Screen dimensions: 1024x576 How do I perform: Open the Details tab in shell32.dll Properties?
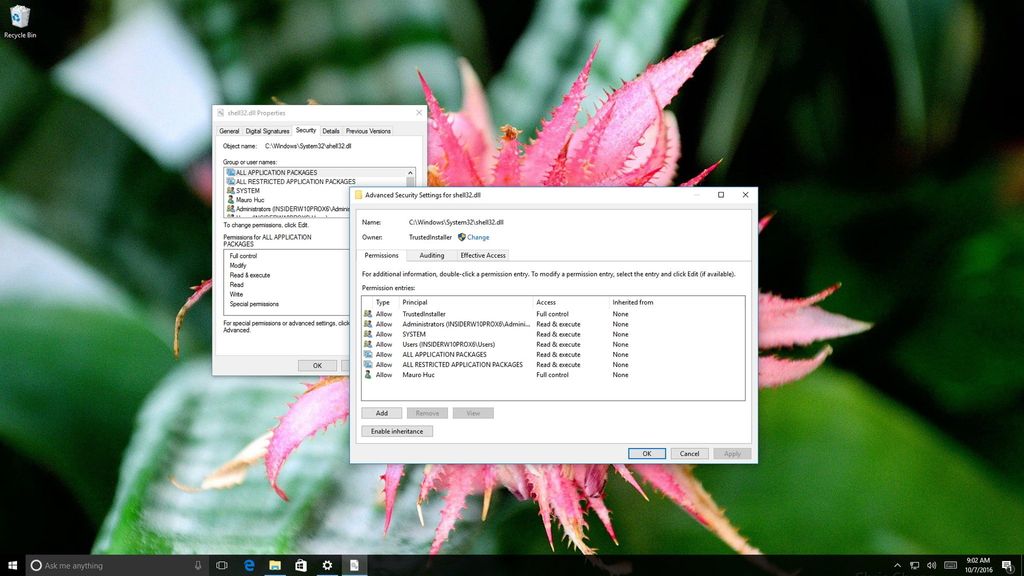[x=331, y=130]
